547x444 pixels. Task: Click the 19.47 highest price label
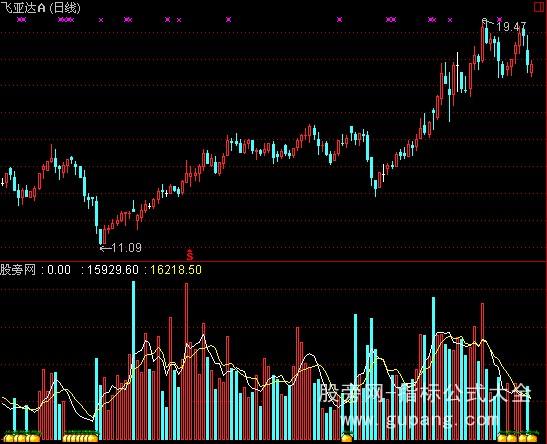511,27
